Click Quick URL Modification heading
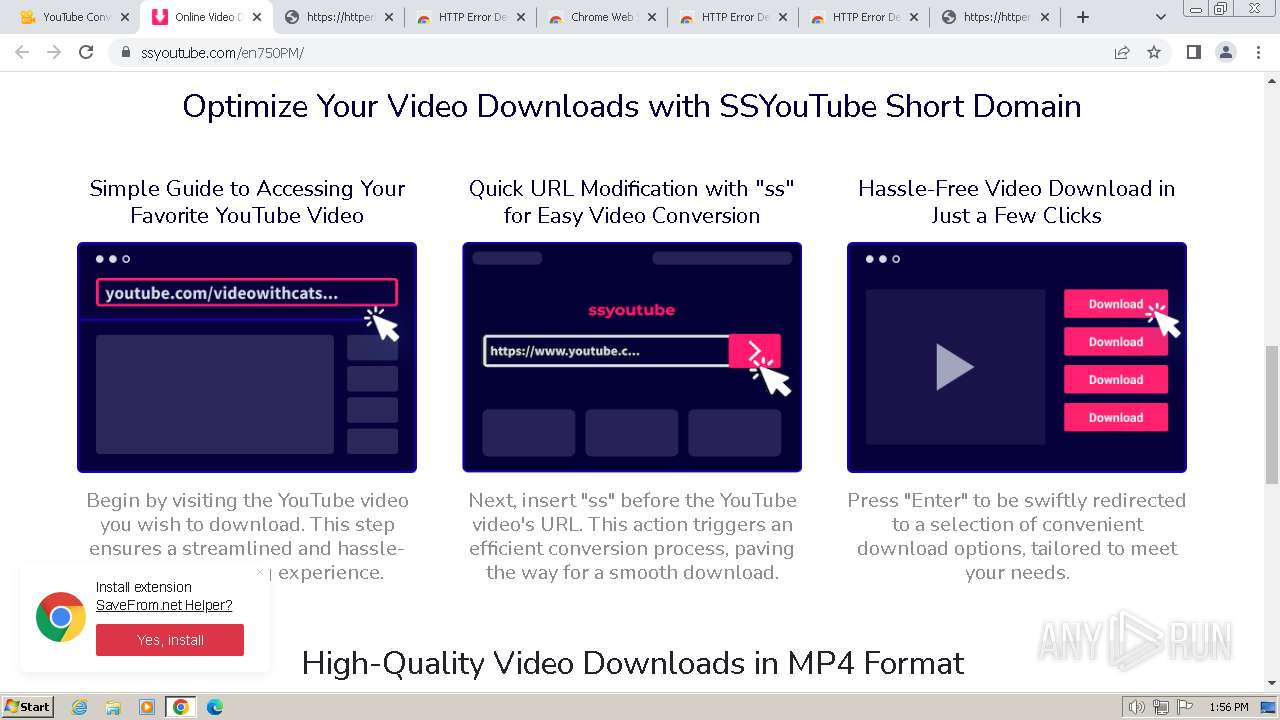 632,202
